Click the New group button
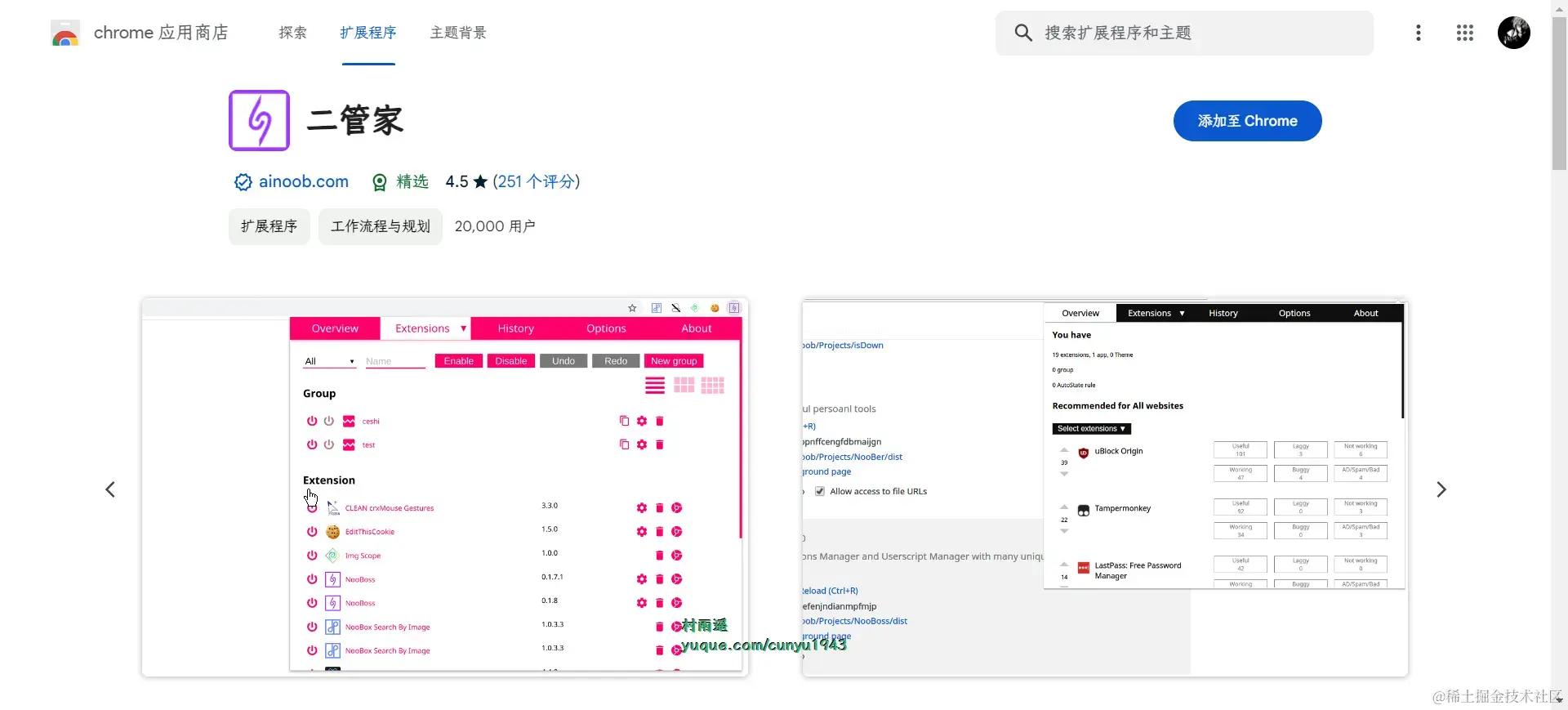The width and height of the screenshot is (1568, 710). (x=674, y=361)
